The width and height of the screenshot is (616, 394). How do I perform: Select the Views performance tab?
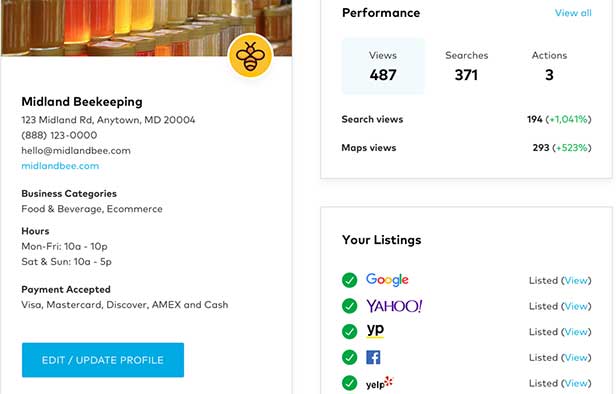[x=383, y=66]
